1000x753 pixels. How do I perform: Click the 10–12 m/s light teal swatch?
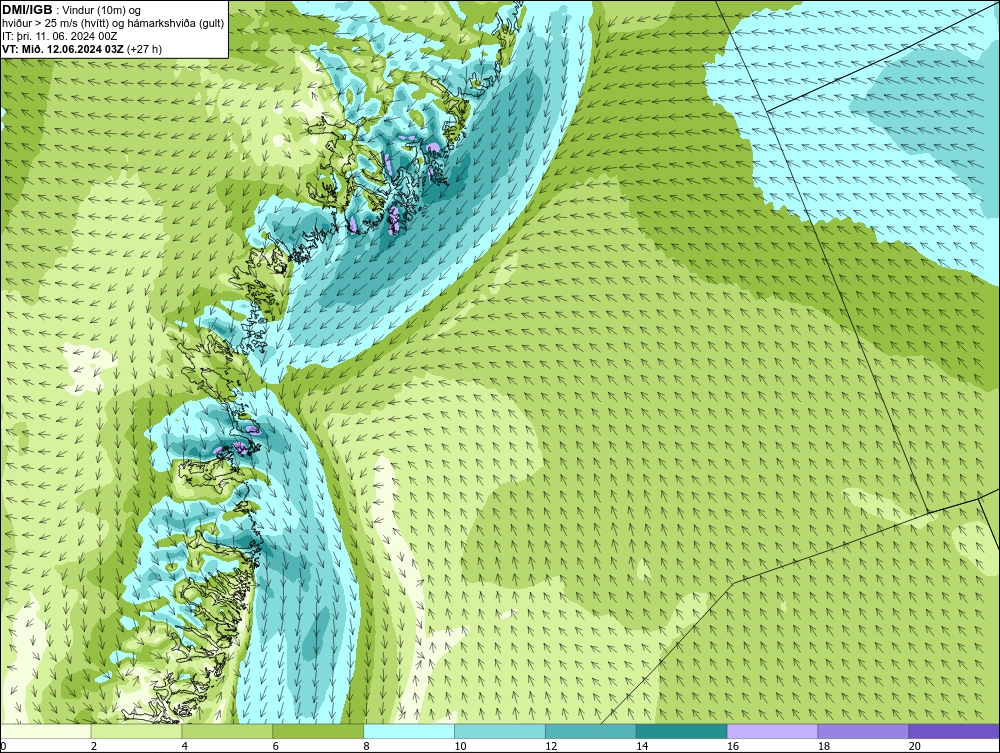(x=500, y=731)
